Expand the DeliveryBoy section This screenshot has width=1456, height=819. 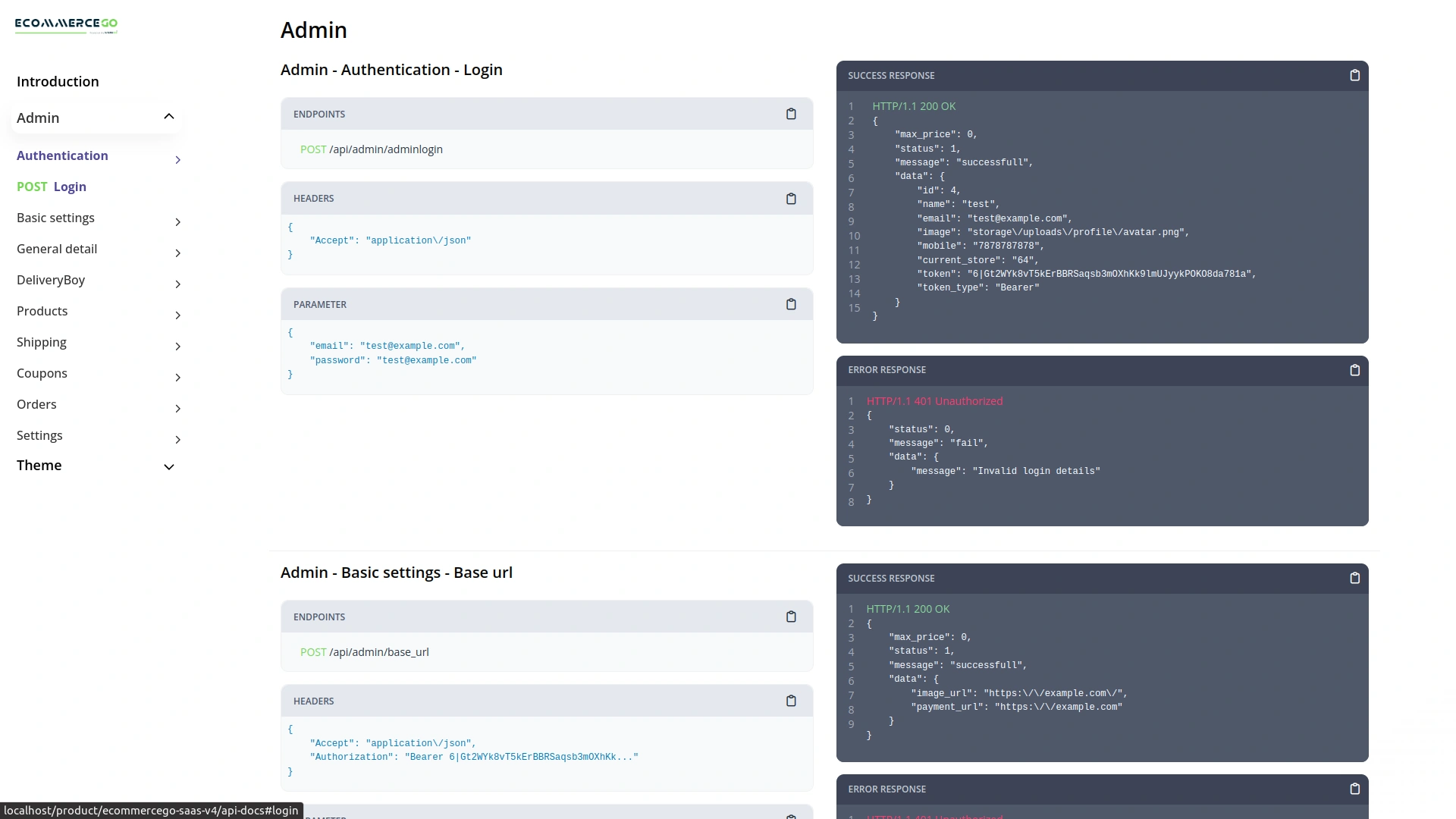click(x=51, y=280)
